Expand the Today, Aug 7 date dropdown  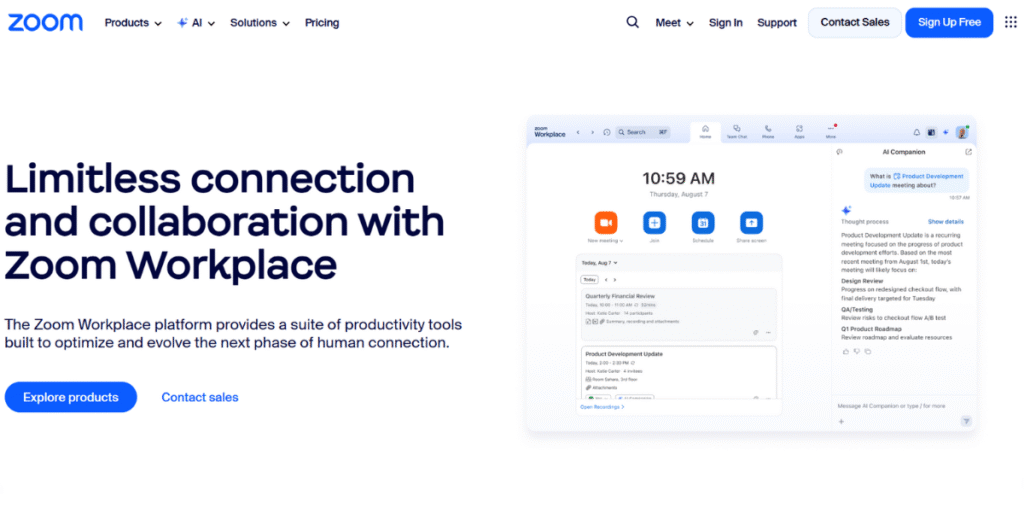pyautogui.click(x=600, y=262)
